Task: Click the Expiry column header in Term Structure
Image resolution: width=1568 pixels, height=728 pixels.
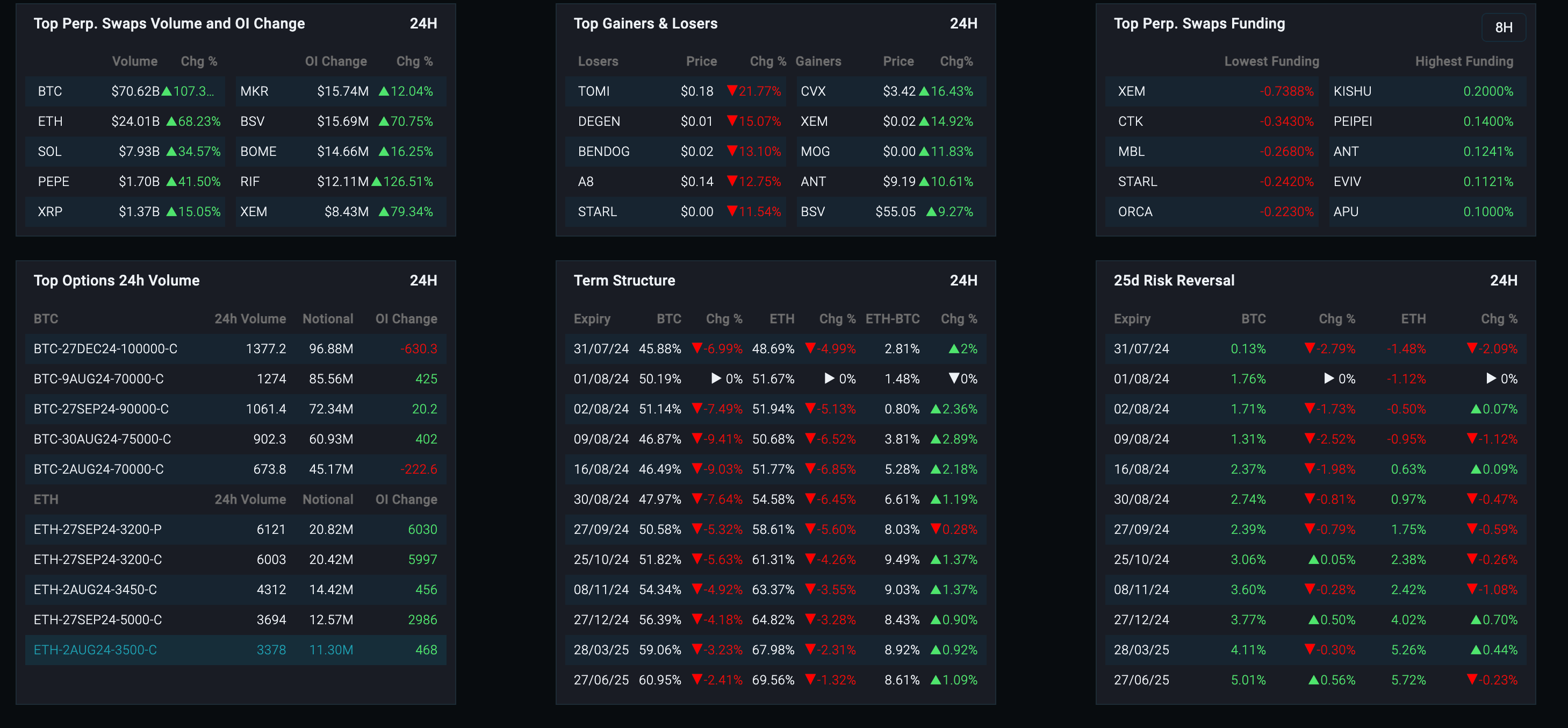Action: click(x=592, y=318)
